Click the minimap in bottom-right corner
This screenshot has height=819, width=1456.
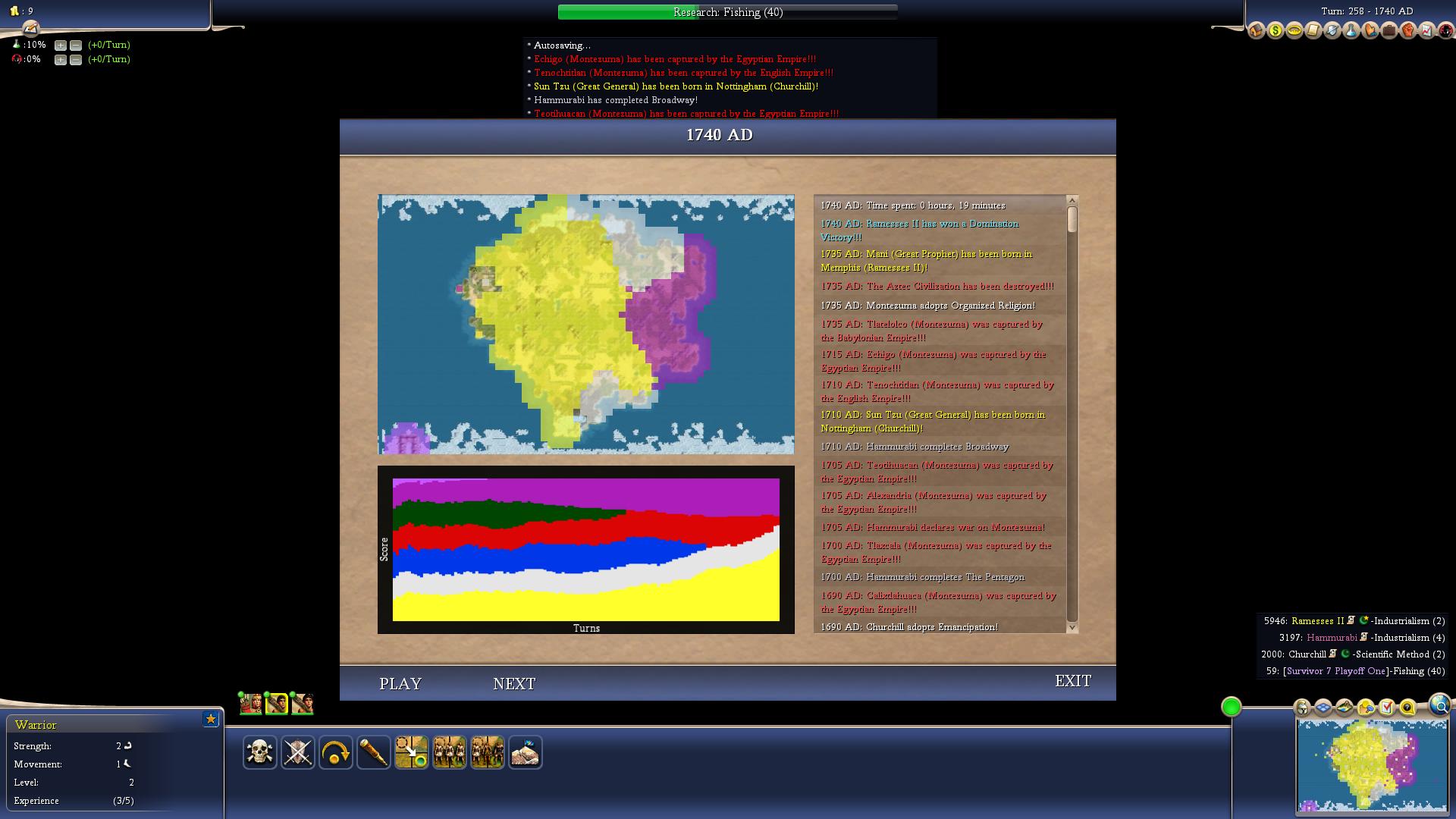click(1373, 766)
